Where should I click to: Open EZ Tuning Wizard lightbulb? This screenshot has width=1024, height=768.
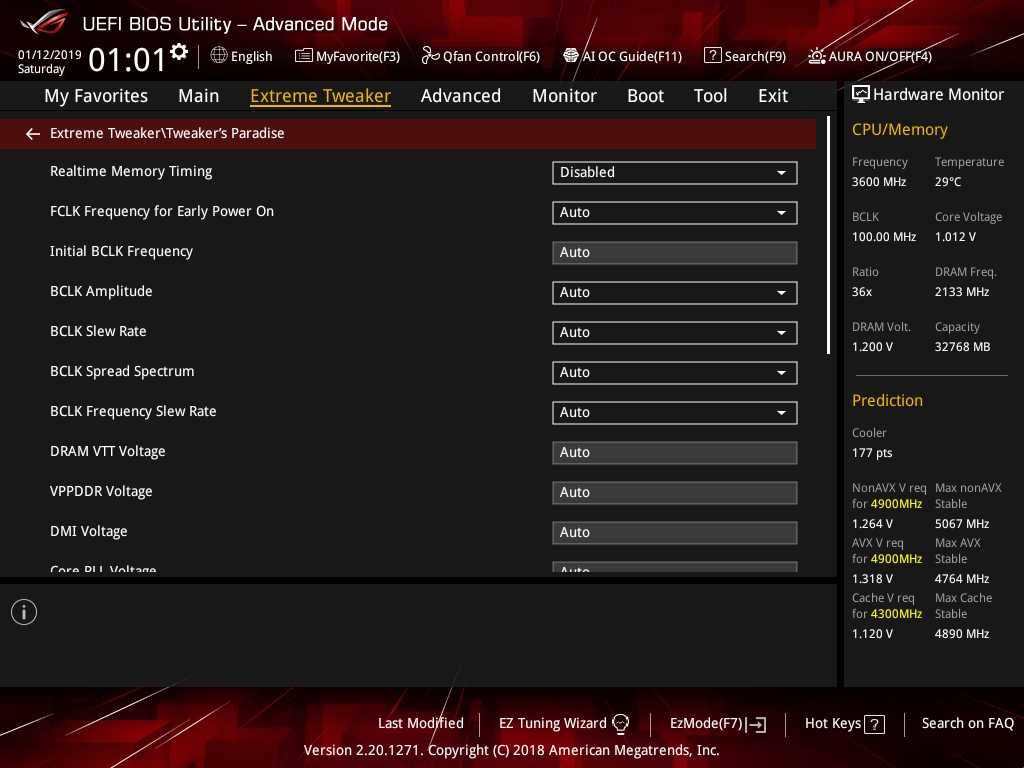620,723
